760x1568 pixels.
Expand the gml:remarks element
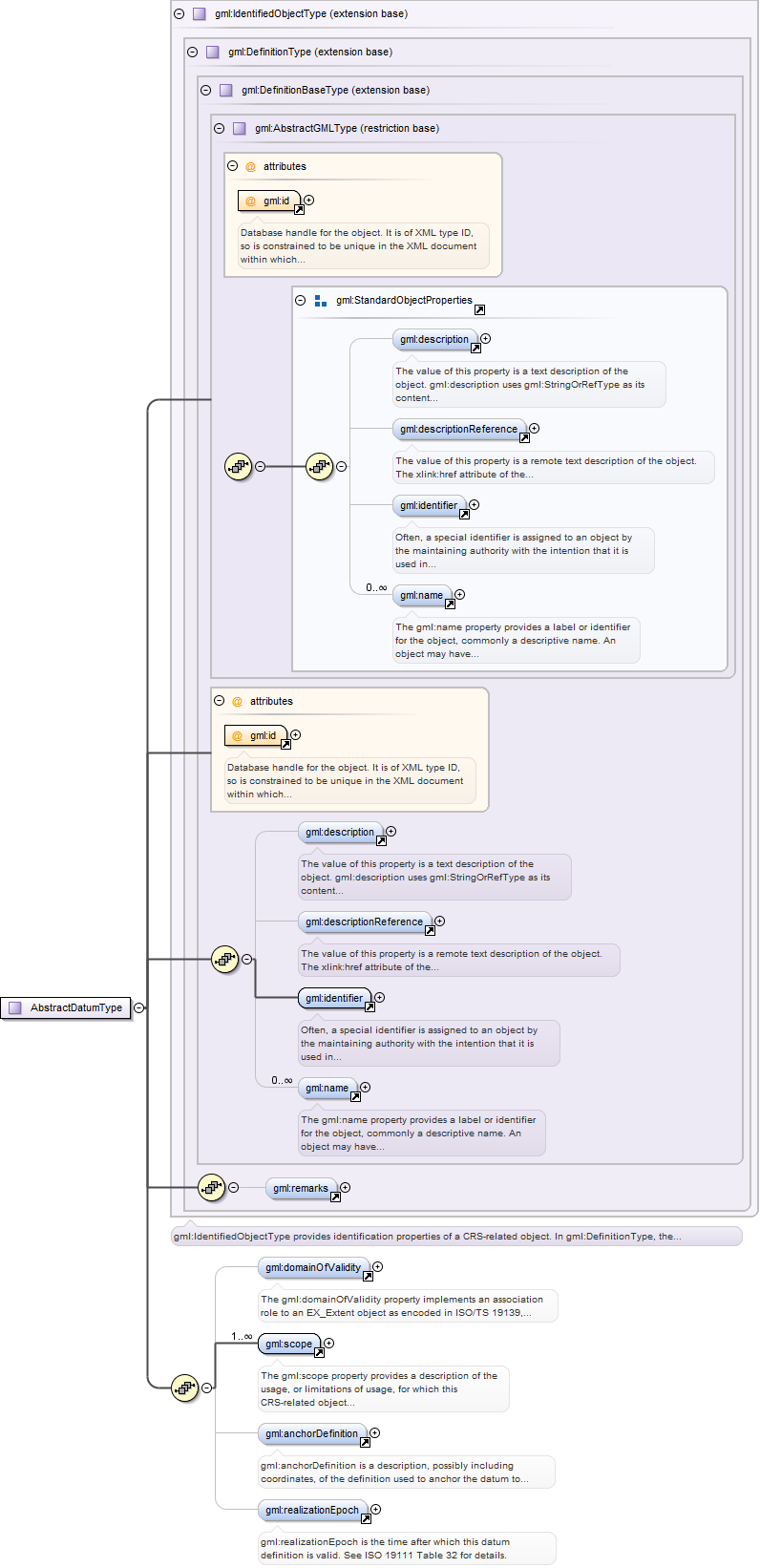pyautogui.click(x=346, y=1188)
